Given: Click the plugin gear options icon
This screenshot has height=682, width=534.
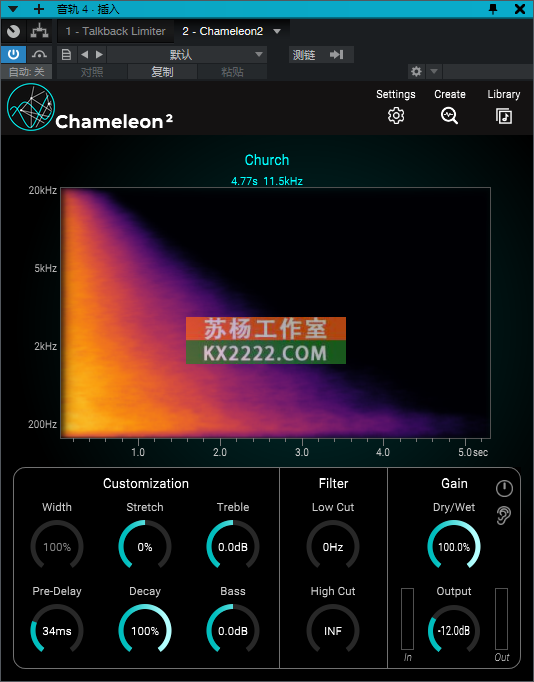Looking at the screenshot, I should click(x=416, y=71).
